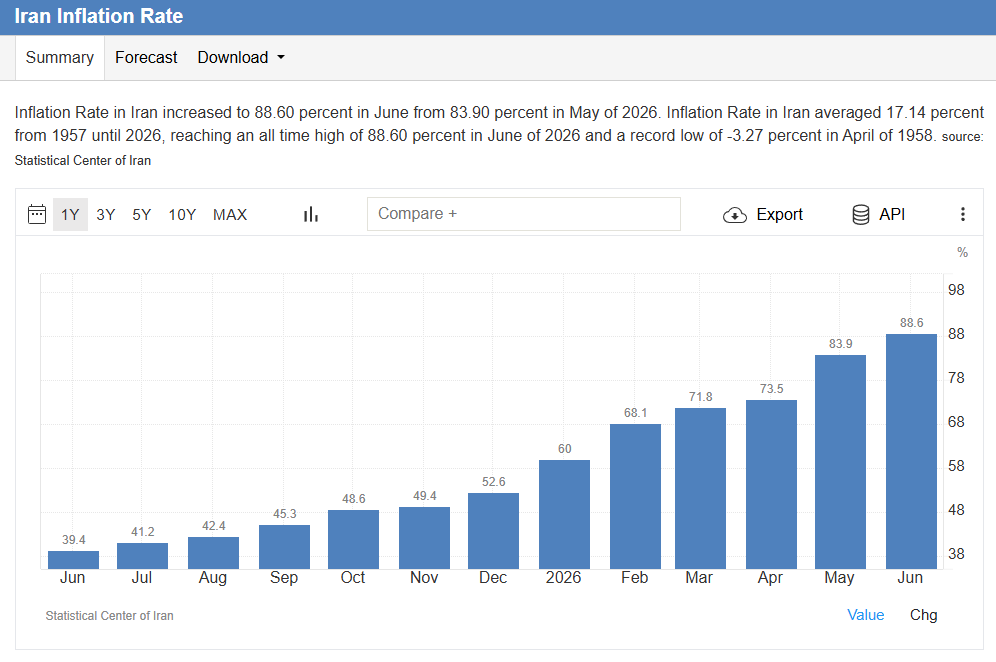996x662 pixels.
Task: Click the y-axis value 98
Action: point(956,290)
